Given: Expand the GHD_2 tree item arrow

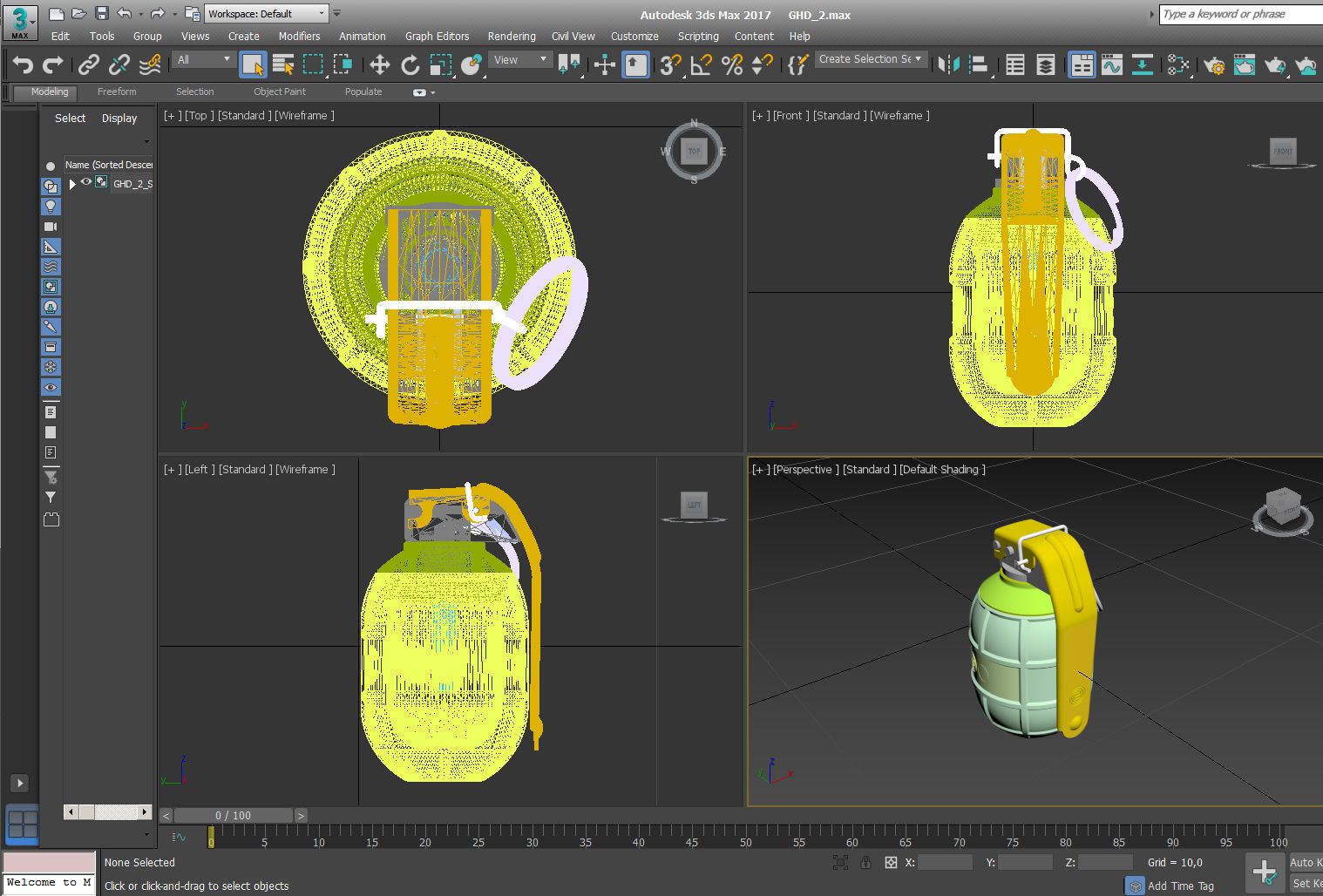Looking at the screenshot, I should 72,184.
